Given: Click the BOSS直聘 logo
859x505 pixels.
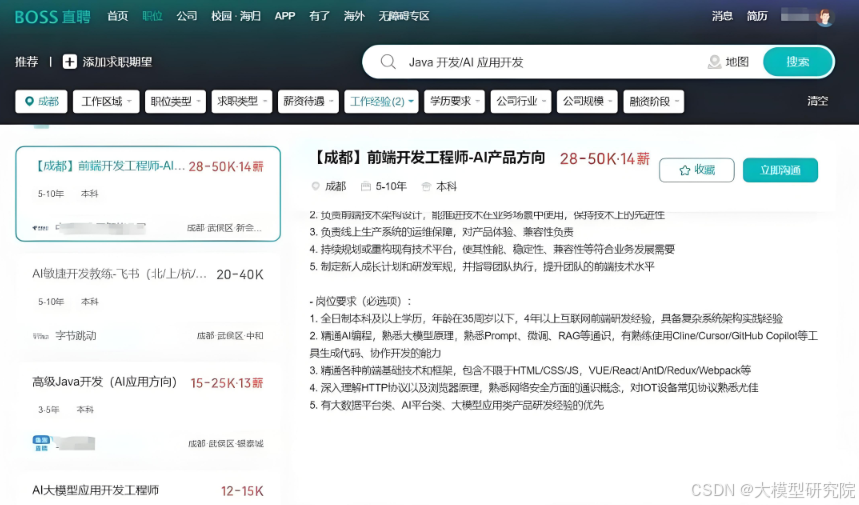Looking at the screenshot, I should [53, 16].
